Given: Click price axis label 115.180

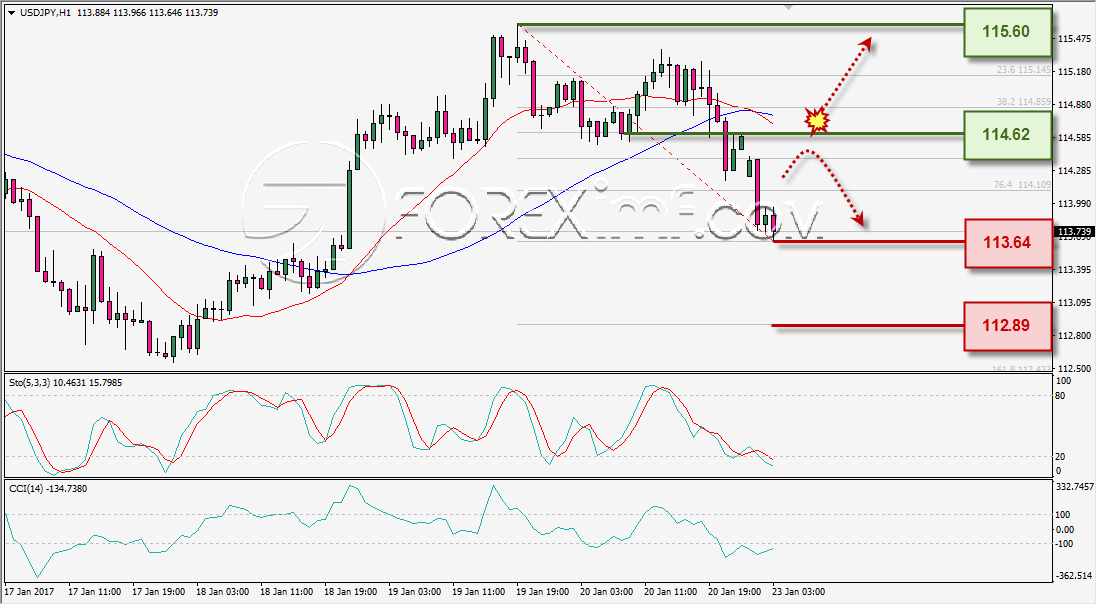Looking at the screenshot, I should [1075, 71].
